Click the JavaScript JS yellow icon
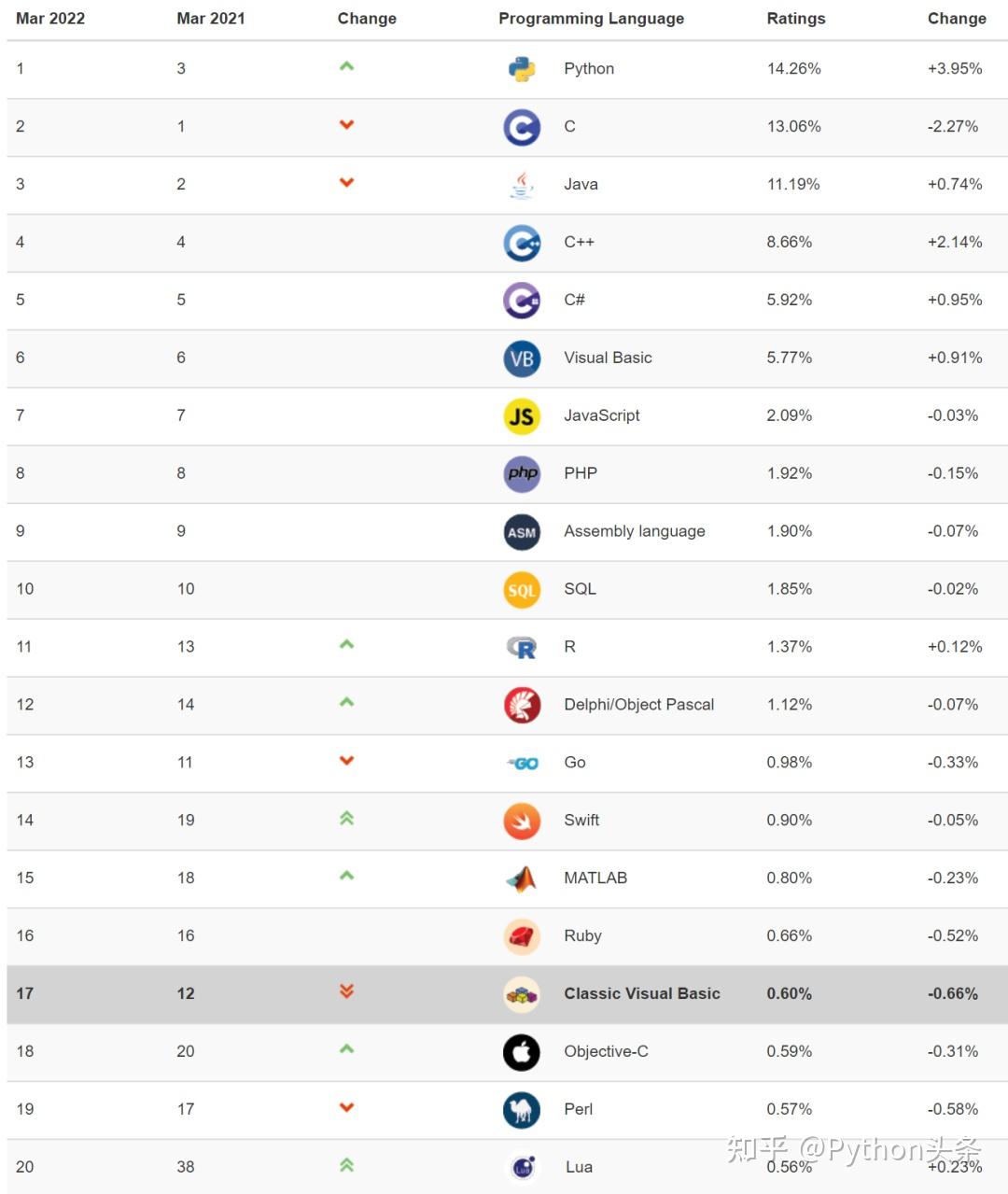The image size is (1008, 1194). pos(522,416)
